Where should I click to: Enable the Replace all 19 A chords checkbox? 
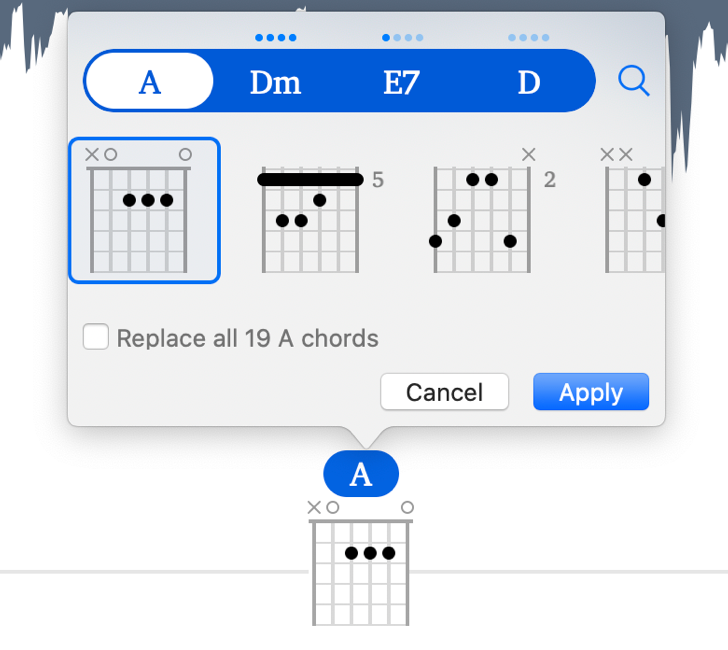(x=96, y=338)
